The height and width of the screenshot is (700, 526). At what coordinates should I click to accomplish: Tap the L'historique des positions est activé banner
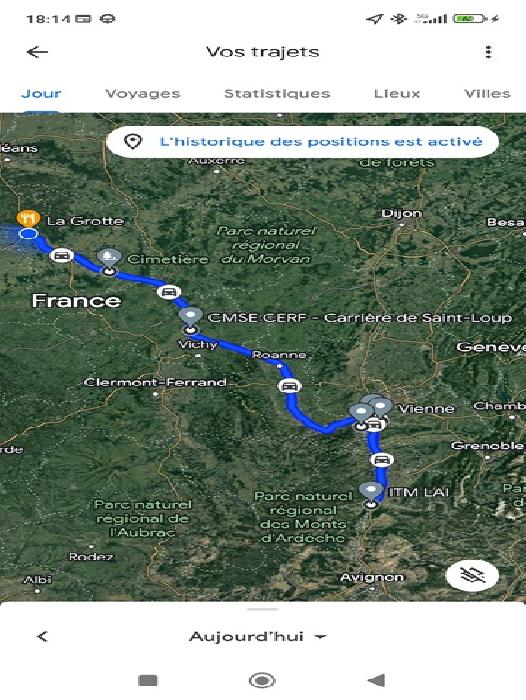(x=303, y=142)
